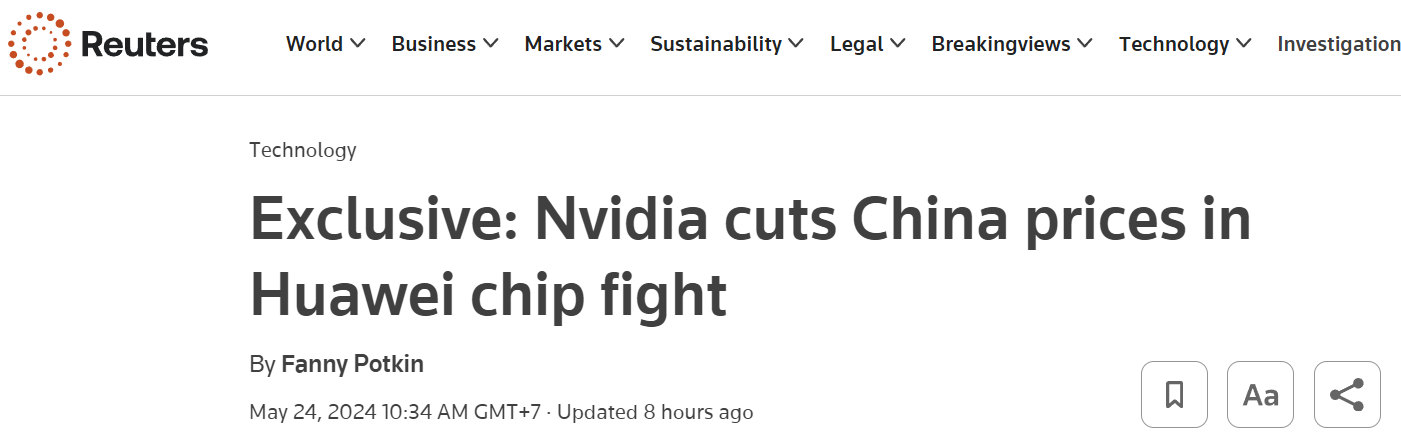The height and width of the screenshot is (433, 1401).
Task: Bookmark this article with the save icon
Action: [1174, 395]
